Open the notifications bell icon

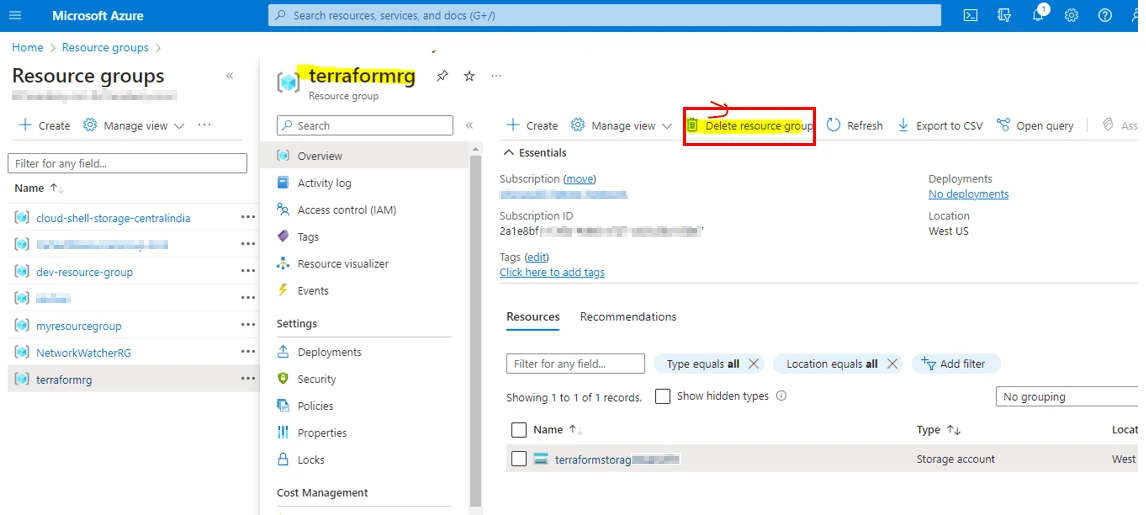coord(1038,15)
